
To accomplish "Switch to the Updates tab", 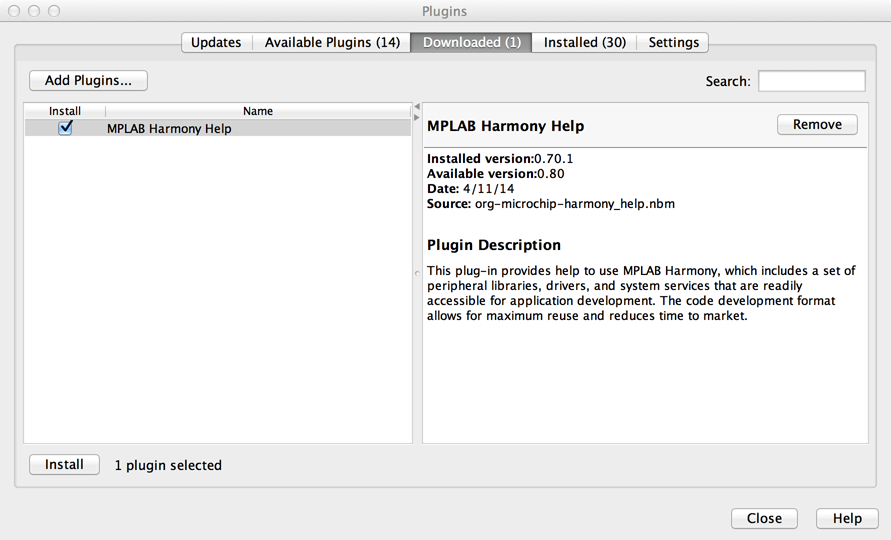I will 216,42.
